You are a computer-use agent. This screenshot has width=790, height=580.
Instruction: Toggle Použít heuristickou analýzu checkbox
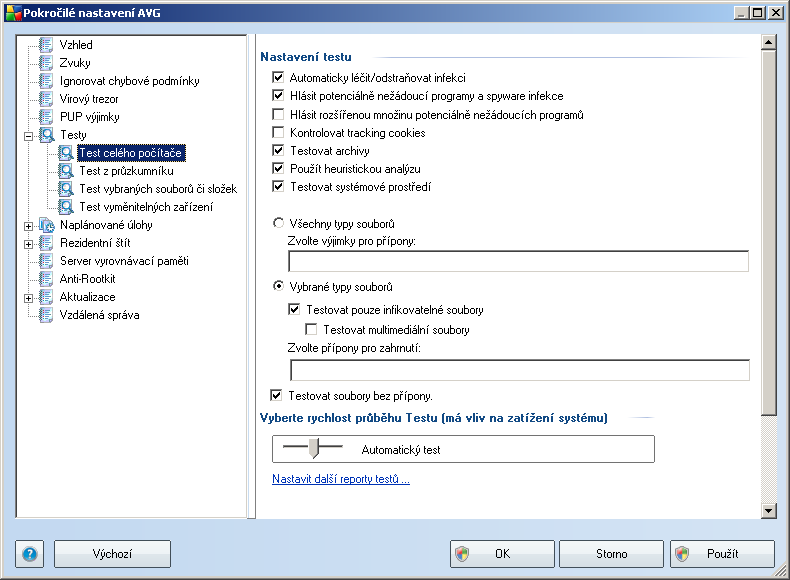[278, 168]
